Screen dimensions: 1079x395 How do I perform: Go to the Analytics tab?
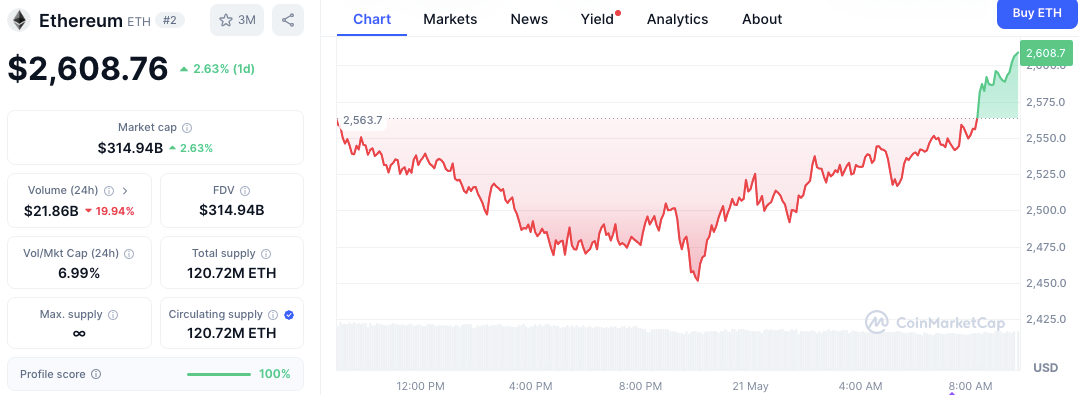pos(677,19)
